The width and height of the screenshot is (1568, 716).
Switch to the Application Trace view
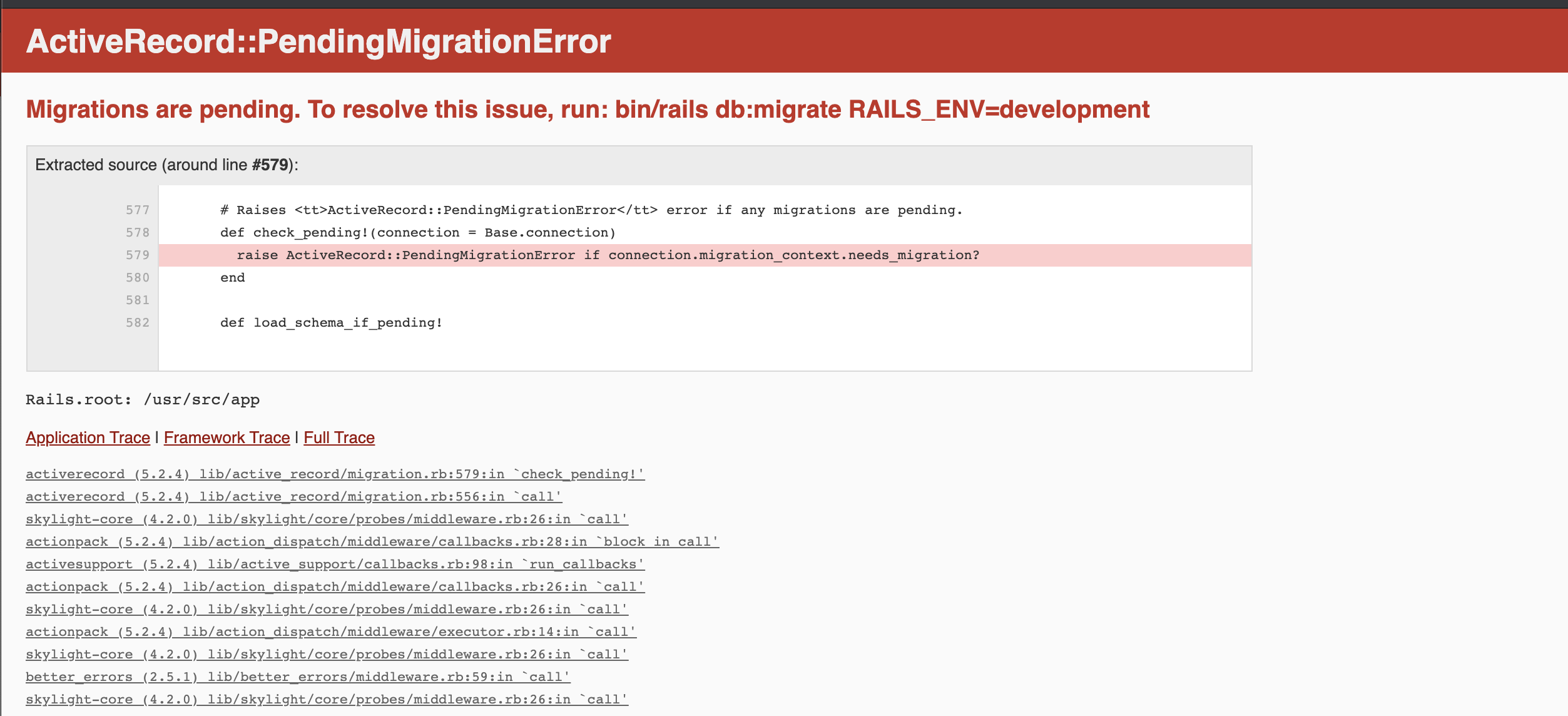[x=87, y=437]
